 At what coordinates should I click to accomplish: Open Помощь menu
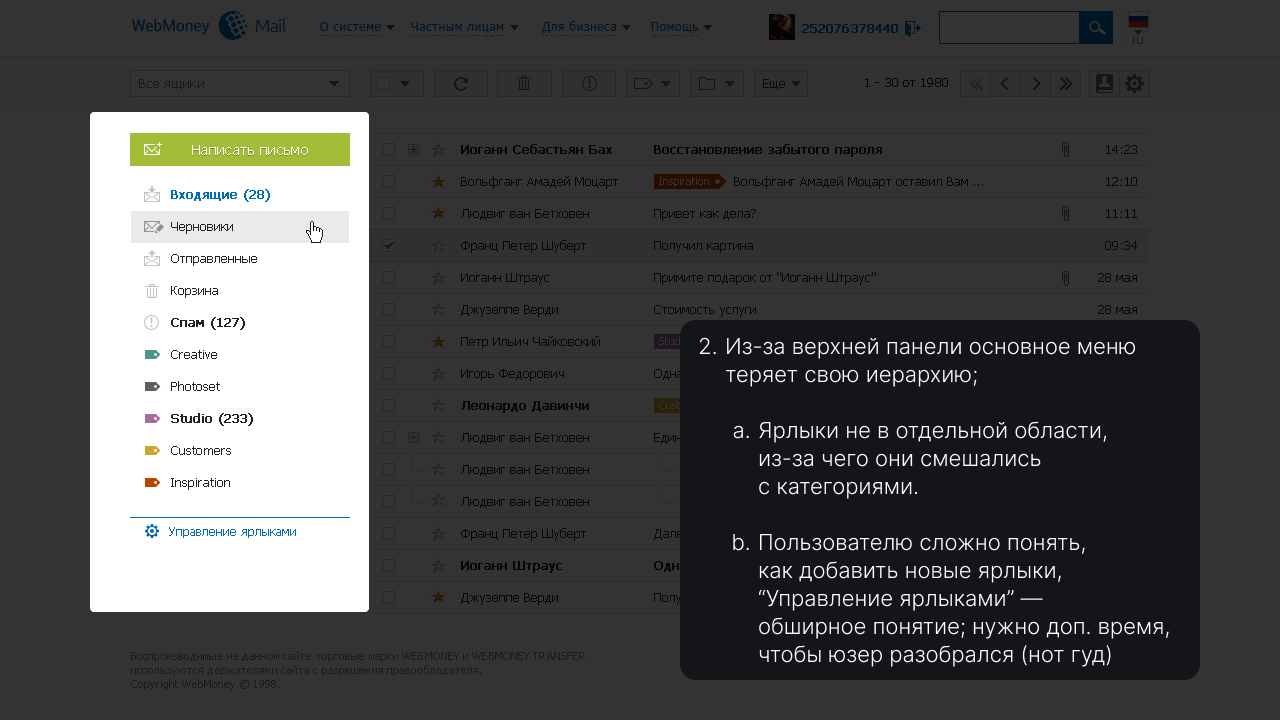point(681,27)
